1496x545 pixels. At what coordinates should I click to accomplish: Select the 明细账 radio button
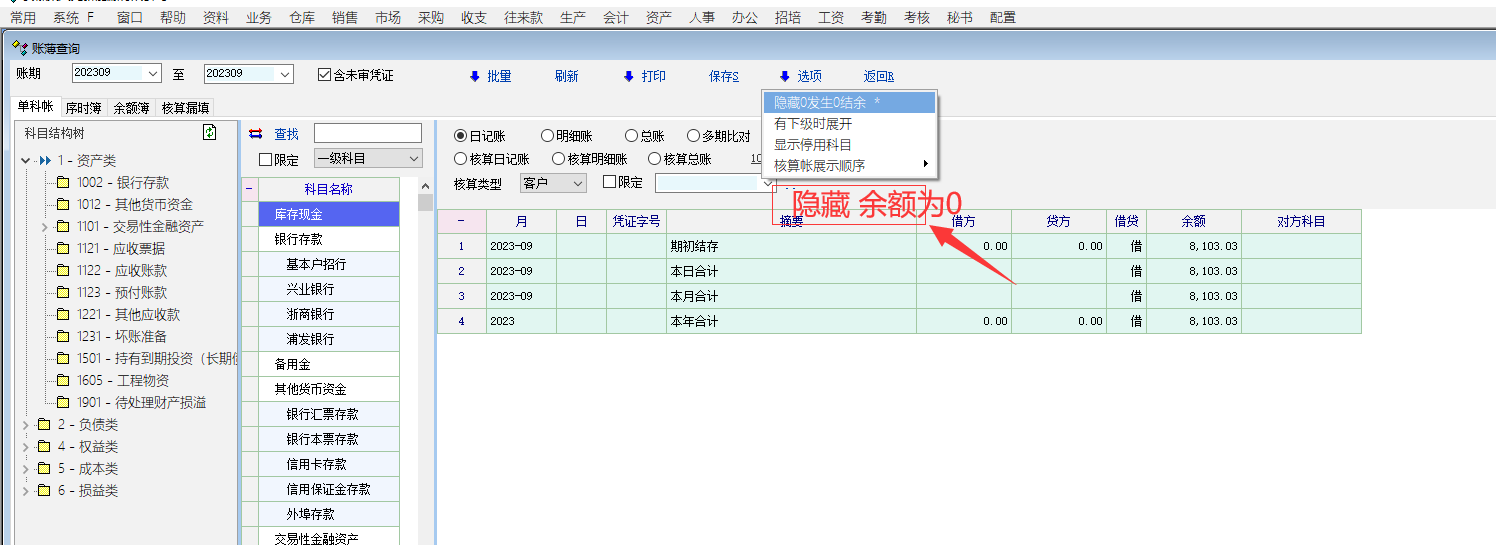click(x=547, y=136)
